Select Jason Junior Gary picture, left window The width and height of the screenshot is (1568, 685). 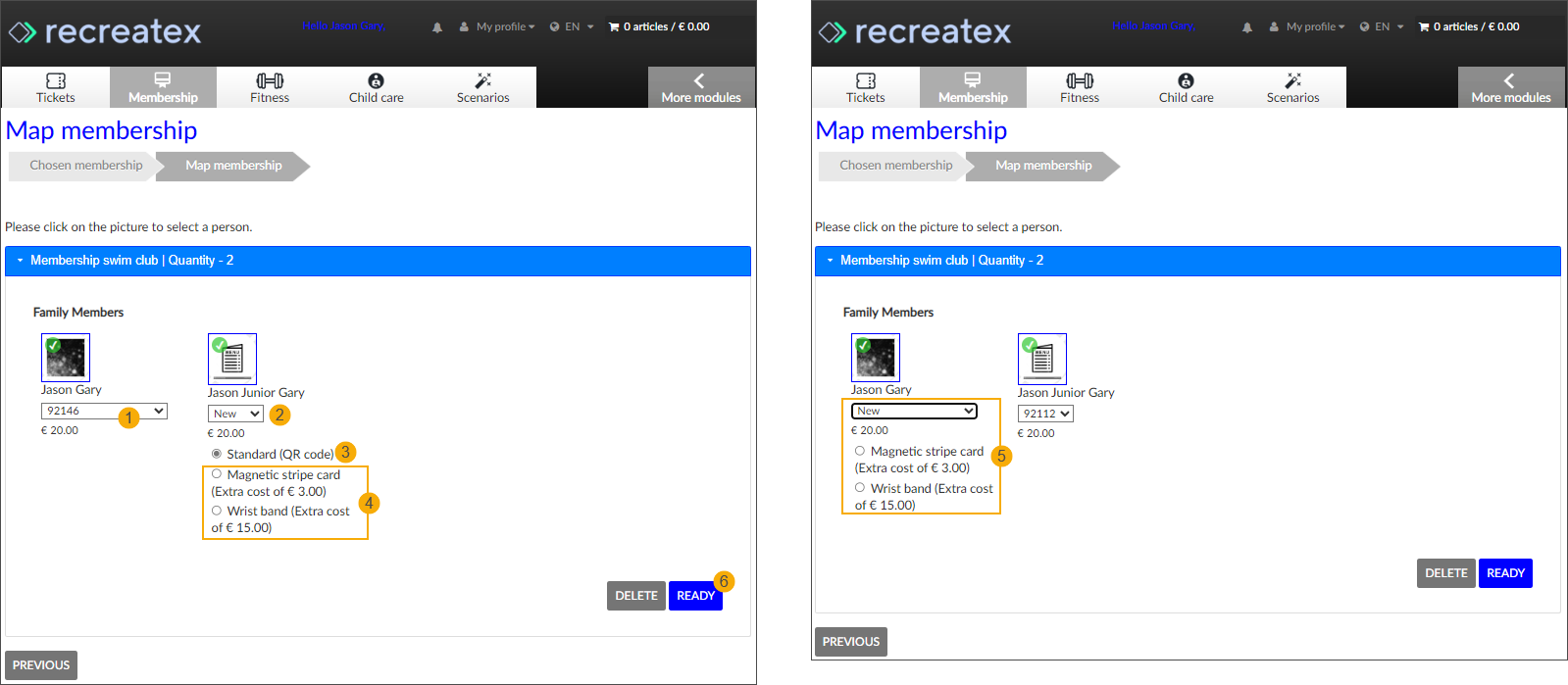click(x=232, y=359)
